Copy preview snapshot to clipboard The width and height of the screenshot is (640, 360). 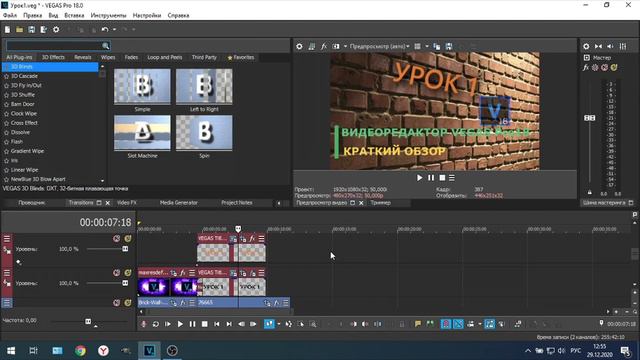437,47
